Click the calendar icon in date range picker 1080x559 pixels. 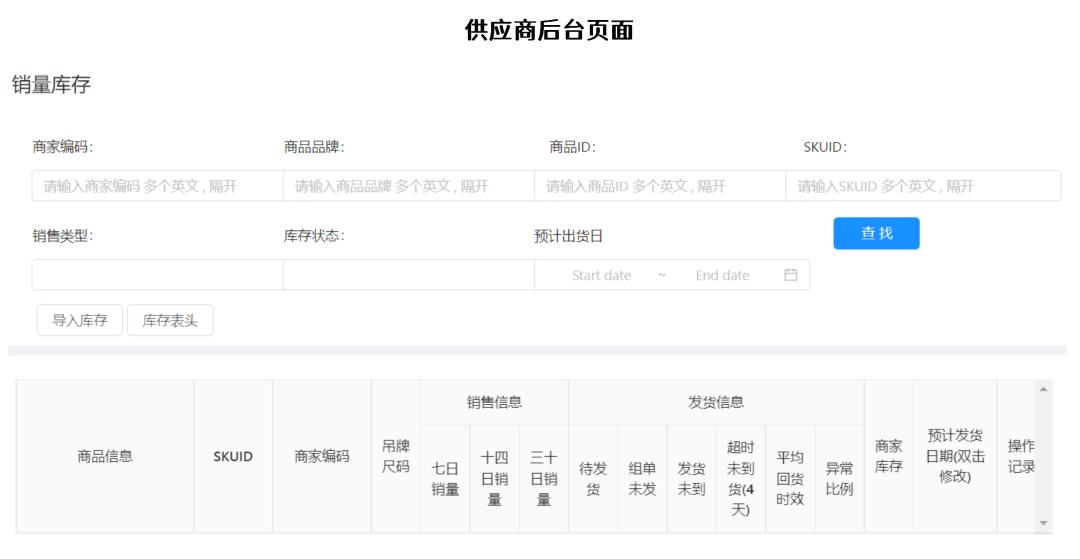coord(790,275)
